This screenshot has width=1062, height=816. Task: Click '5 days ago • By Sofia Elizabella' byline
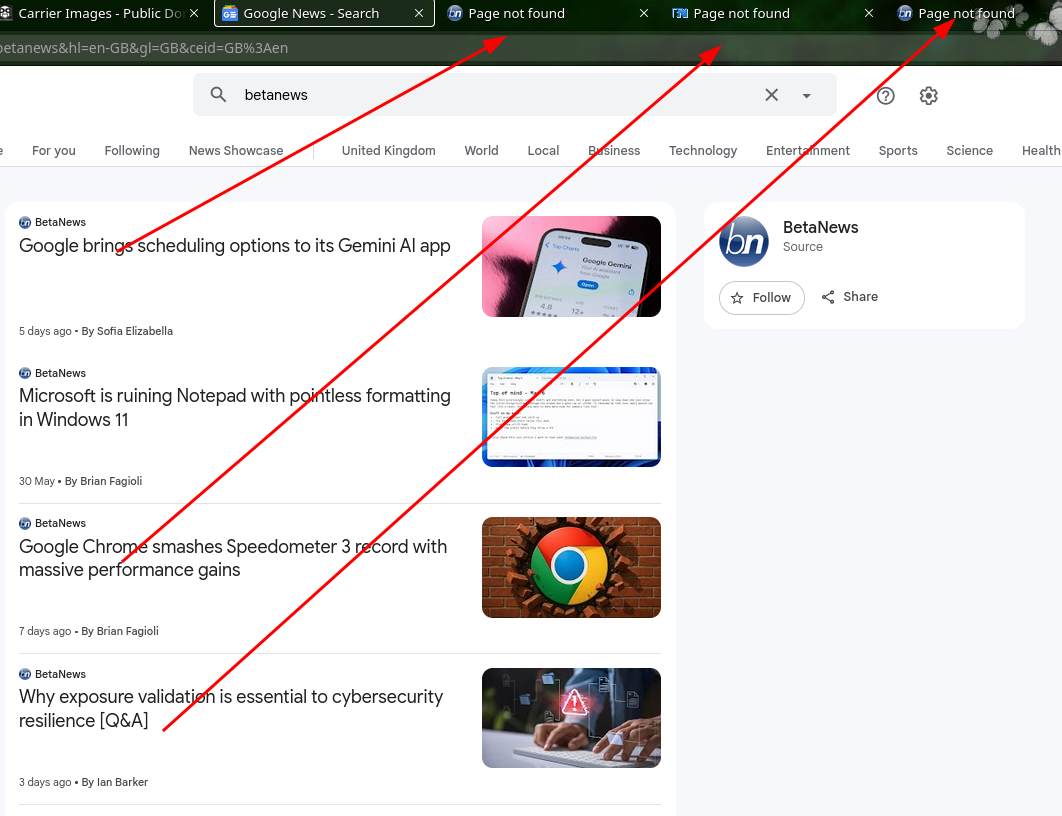point(95,331)
